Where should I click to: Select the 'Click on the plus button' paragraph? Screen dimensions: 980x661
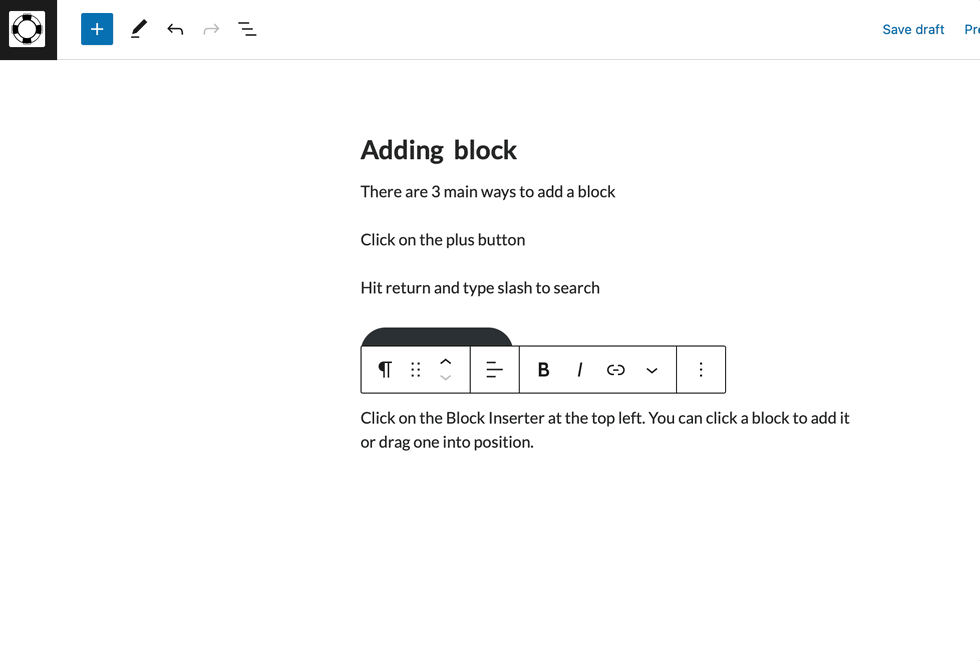click(442, 240)
